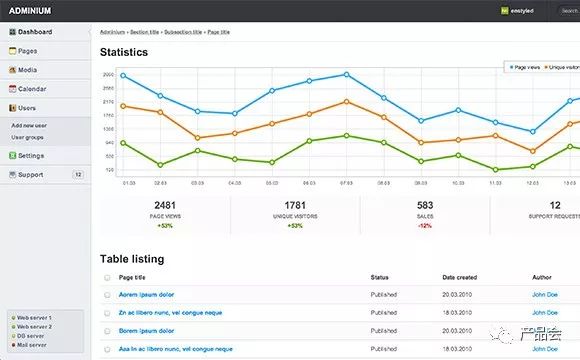Click the Table listing heading
Image resolution: width=580 pixels, height=360 pixels.
(x=132, y=259)
